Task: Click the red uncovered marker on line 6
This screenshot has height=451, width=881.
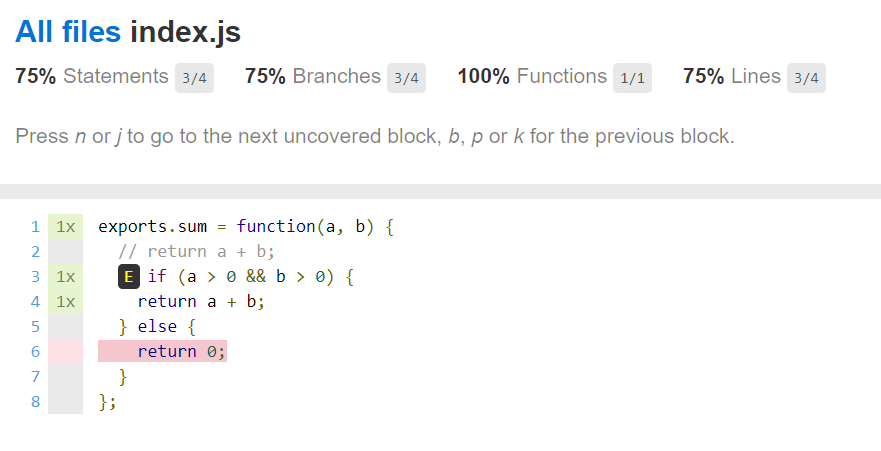Action: tap(66, 352)
